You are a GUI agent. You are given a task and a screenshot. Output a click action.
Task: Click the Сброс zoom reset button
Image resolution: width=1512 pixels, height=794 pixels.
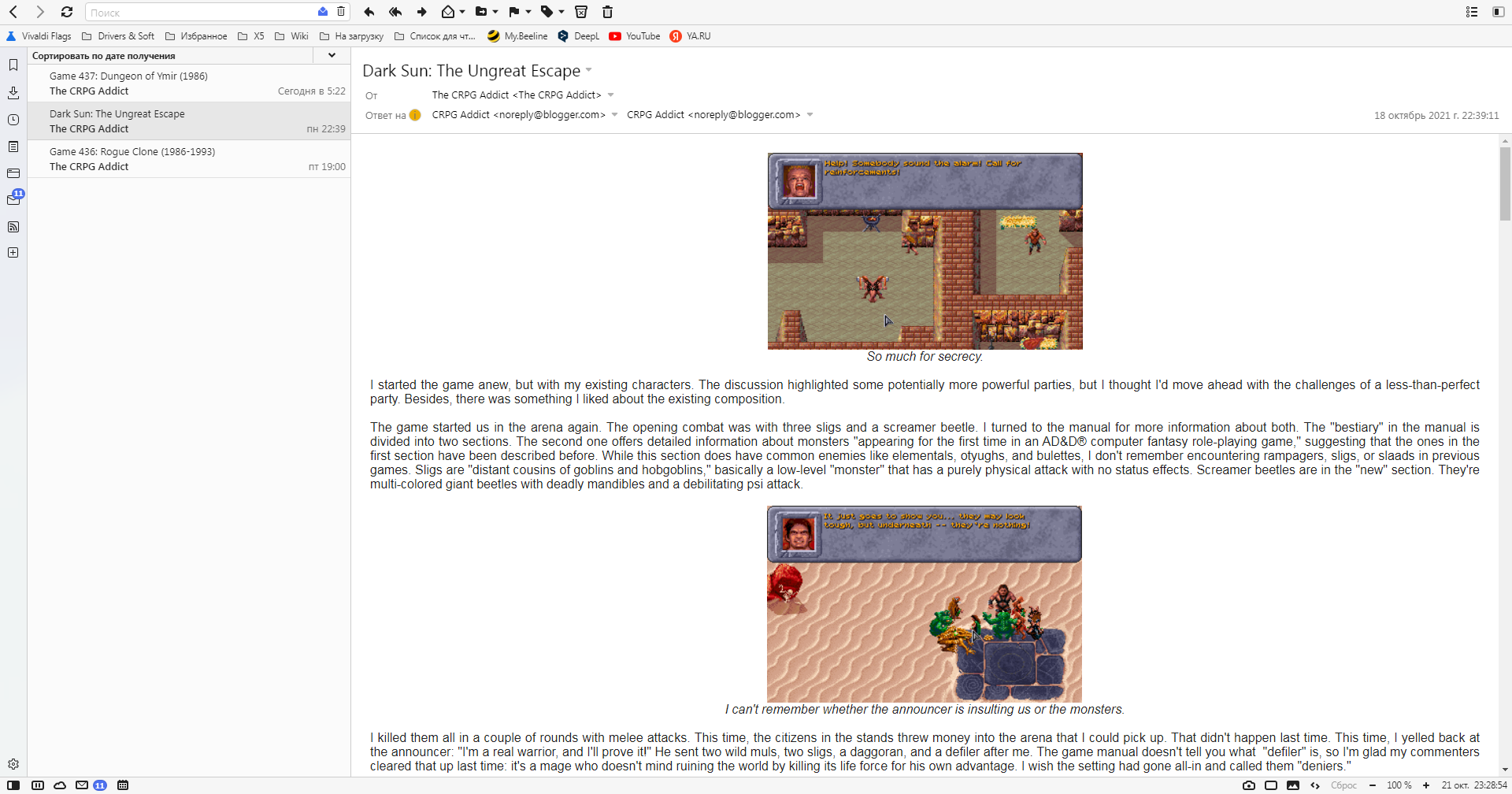point(1343,785)
